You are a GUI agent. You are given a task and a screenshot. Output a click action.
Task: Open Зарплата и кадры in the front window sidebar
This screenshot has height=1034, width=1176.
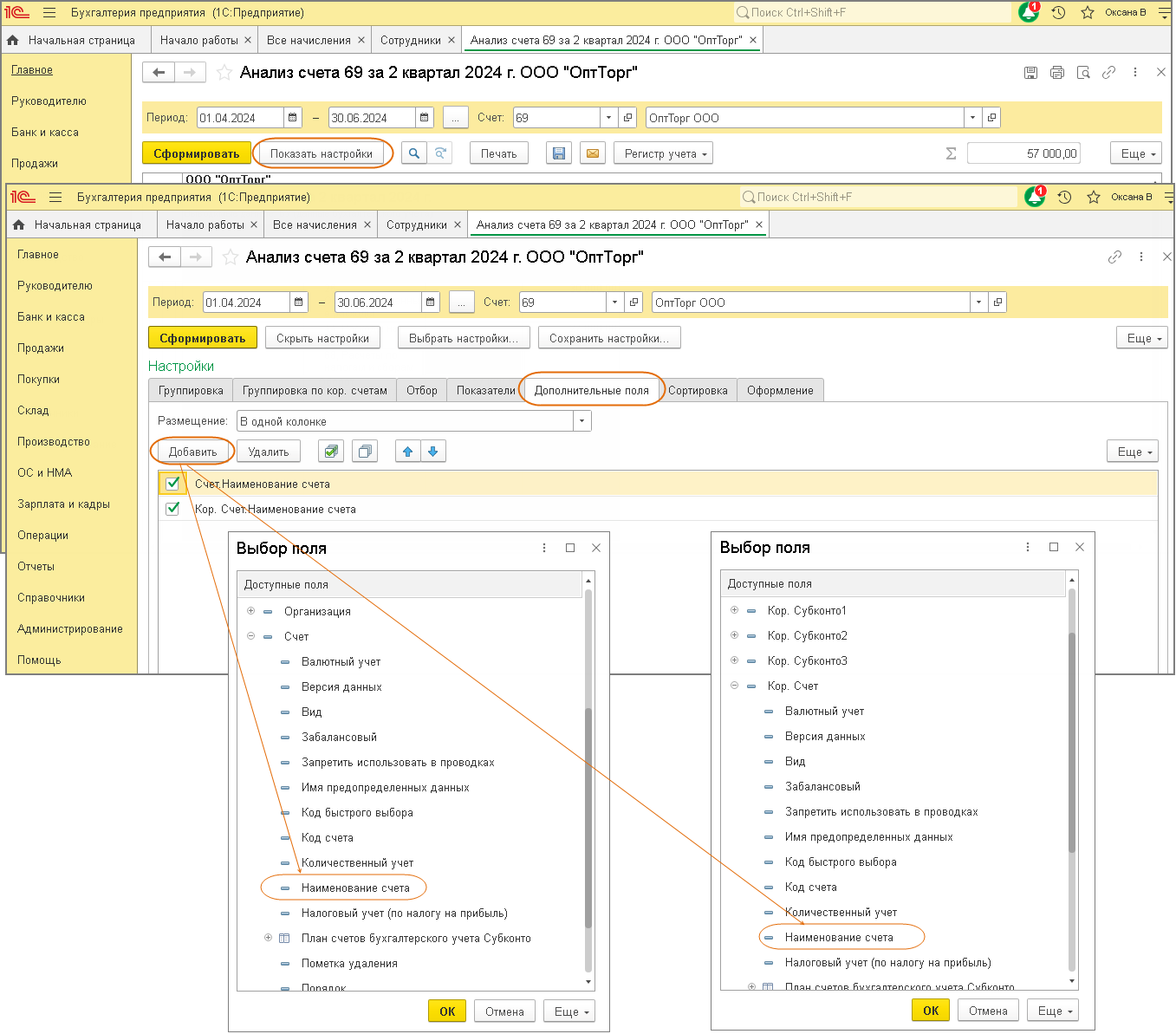click(63, 504)
